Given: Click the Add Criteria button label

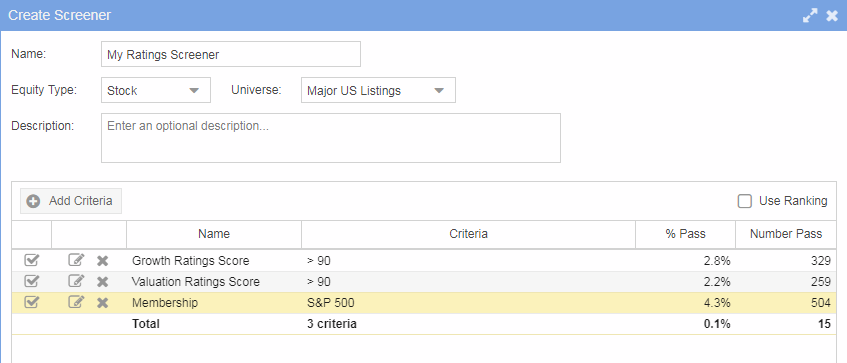Looking at the screenshot, I should tap(80, 201).
